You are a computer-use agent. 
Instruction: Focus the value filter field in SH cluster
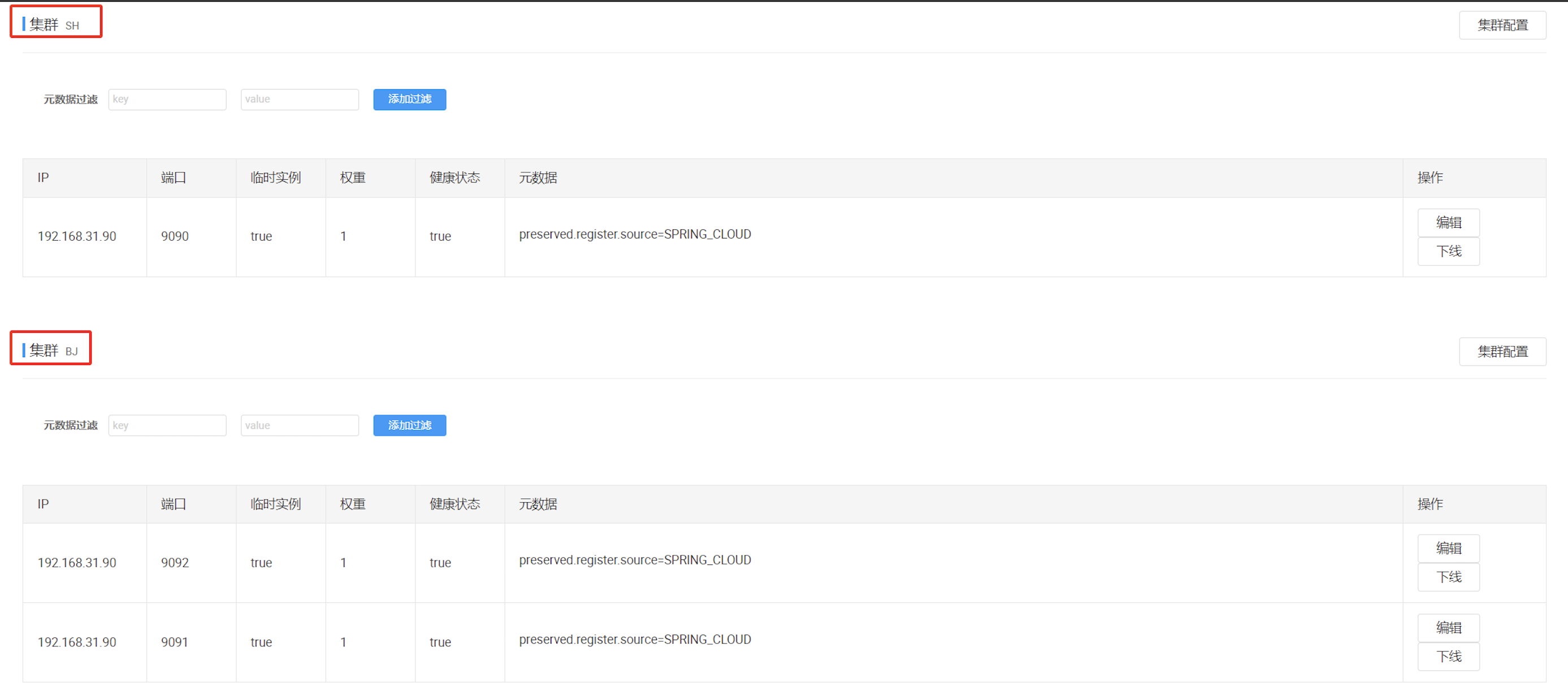(300, 99)
